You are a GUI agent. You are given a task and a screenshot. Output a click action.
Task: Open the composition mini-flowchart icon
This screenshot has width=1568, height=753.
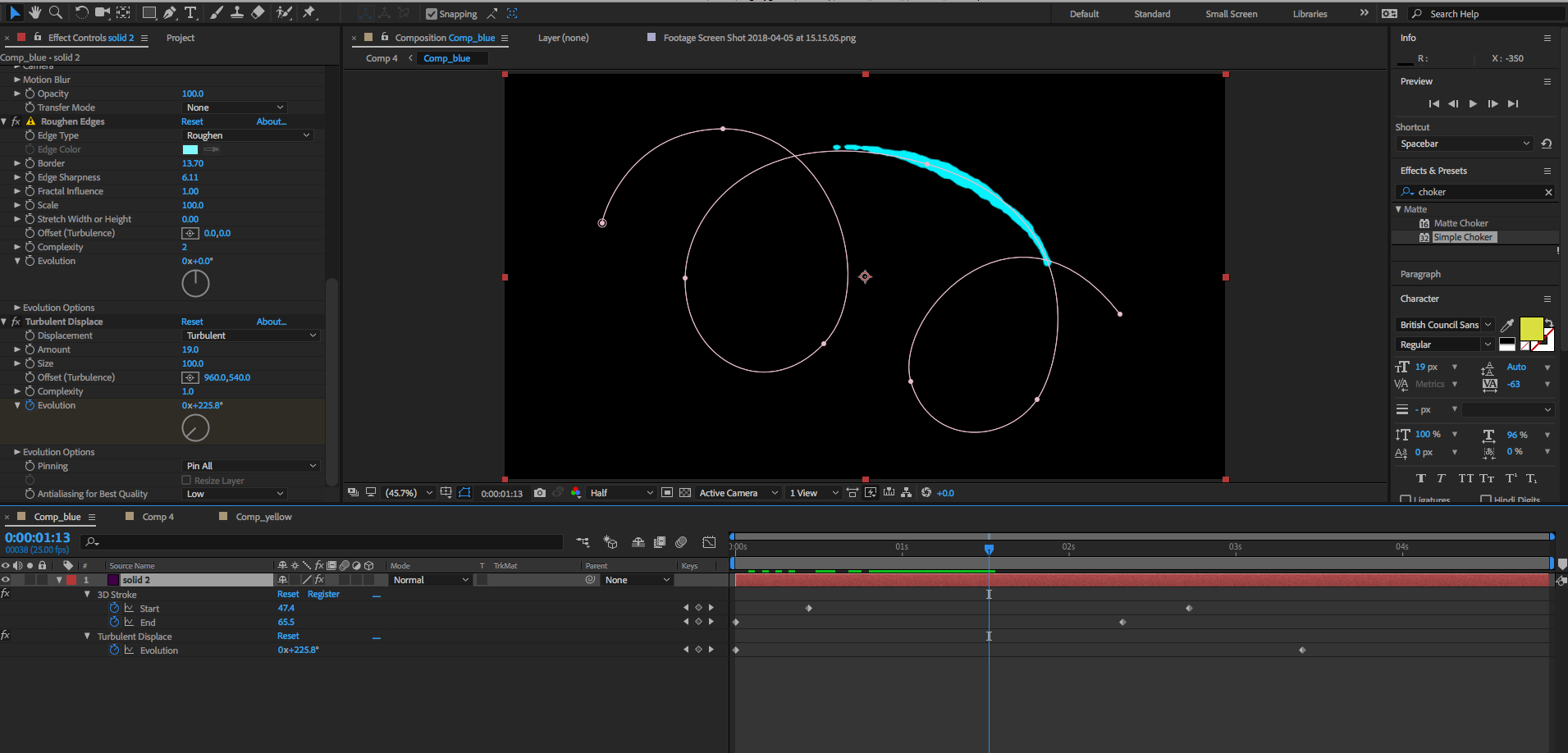click(583, 542)
